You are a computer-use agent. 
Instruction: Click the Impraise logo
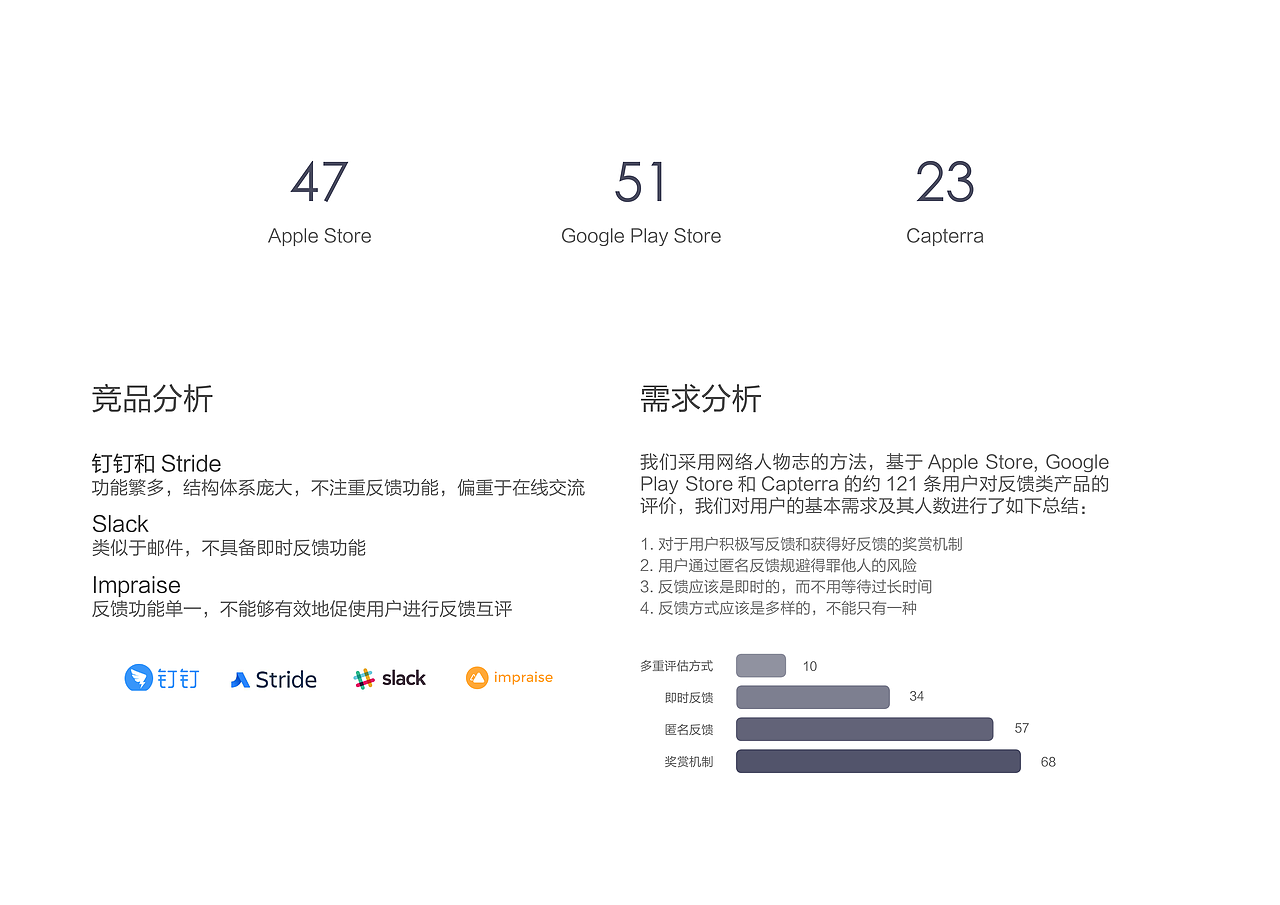click(x=509, y=677)
